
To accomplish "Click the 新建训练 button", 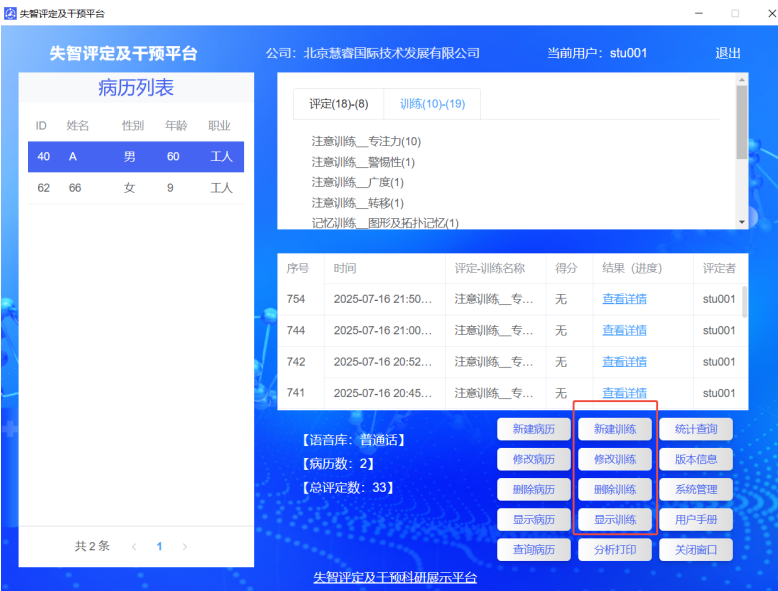I will 615,429.
